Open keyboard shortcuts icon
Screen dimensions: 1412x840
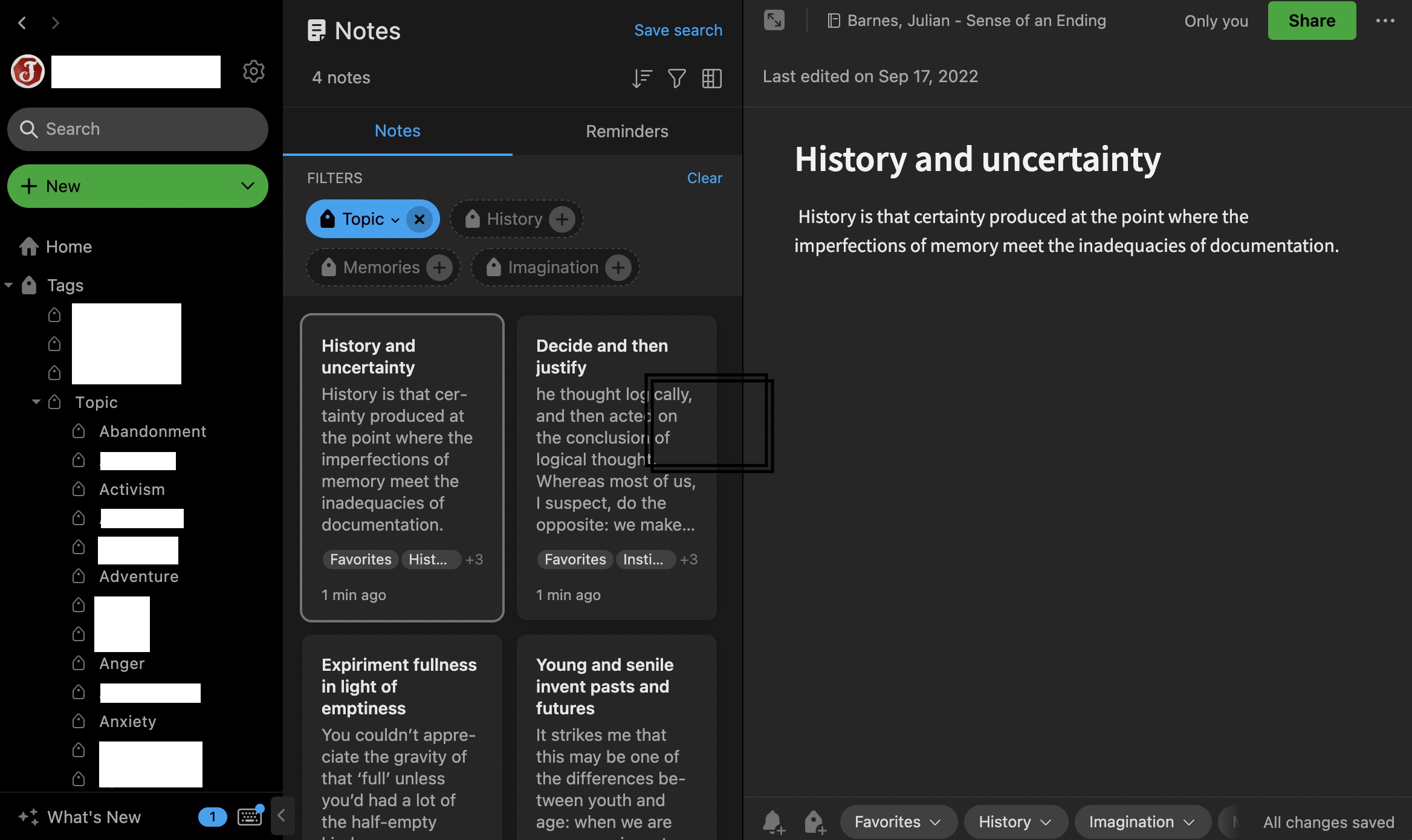[250, 817]
